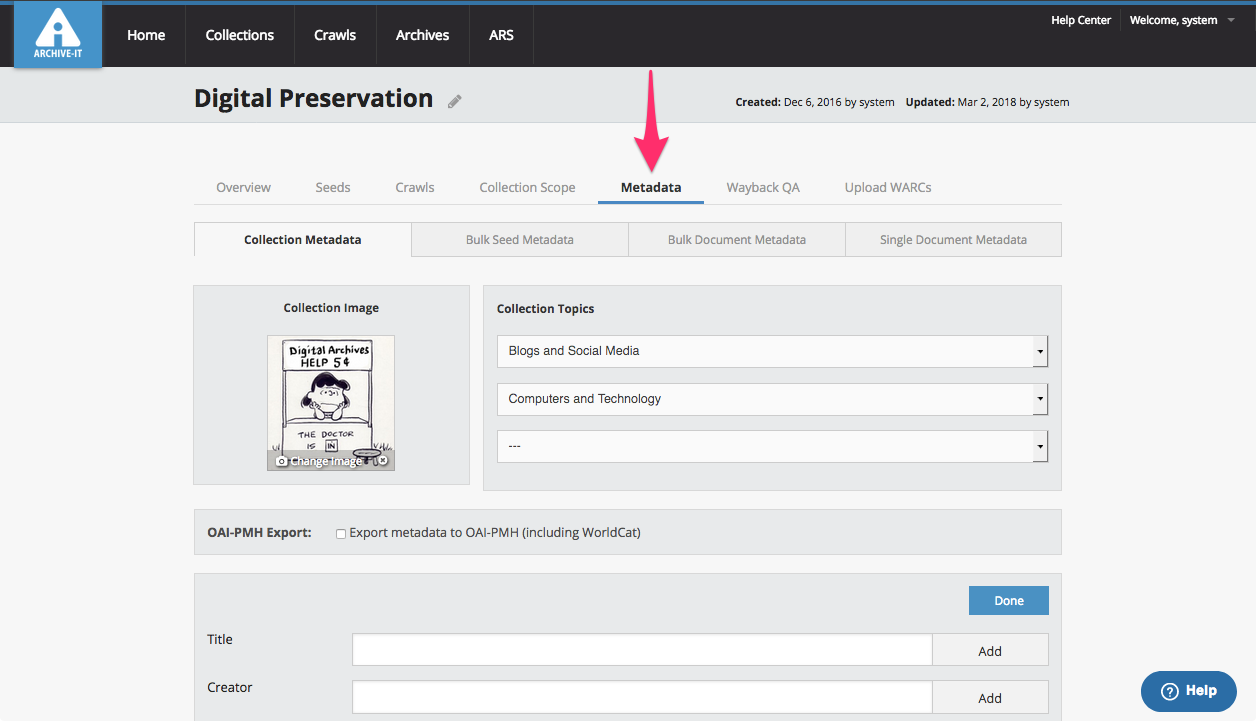The width and height of the screenshot is (1256, 721).
Task: Open the Welcome, system user menu arrow
Action: coord(1230,20)
